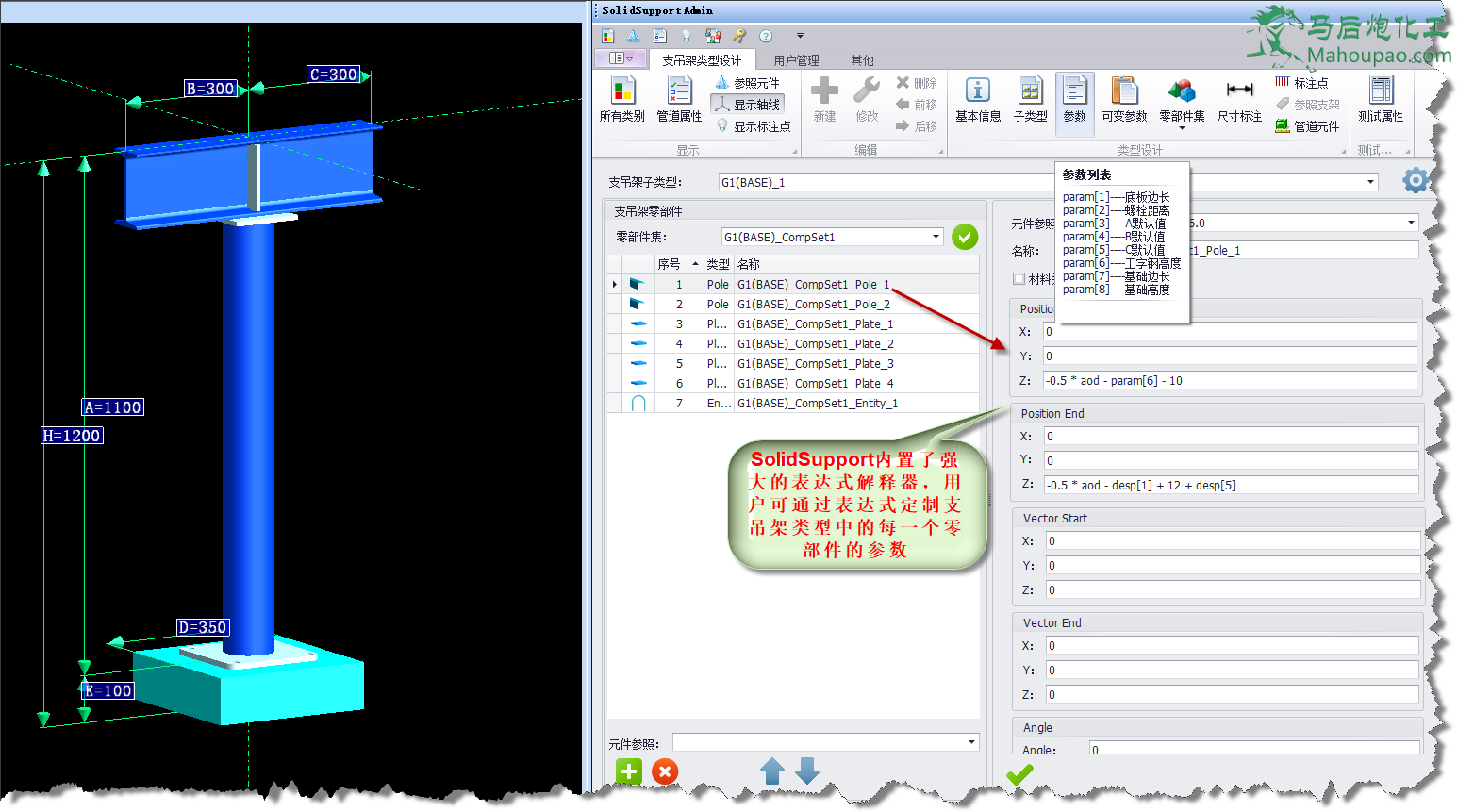Click the 名称 name input field
Viewport: 1458px width, 812px height.
(1303, 250)
